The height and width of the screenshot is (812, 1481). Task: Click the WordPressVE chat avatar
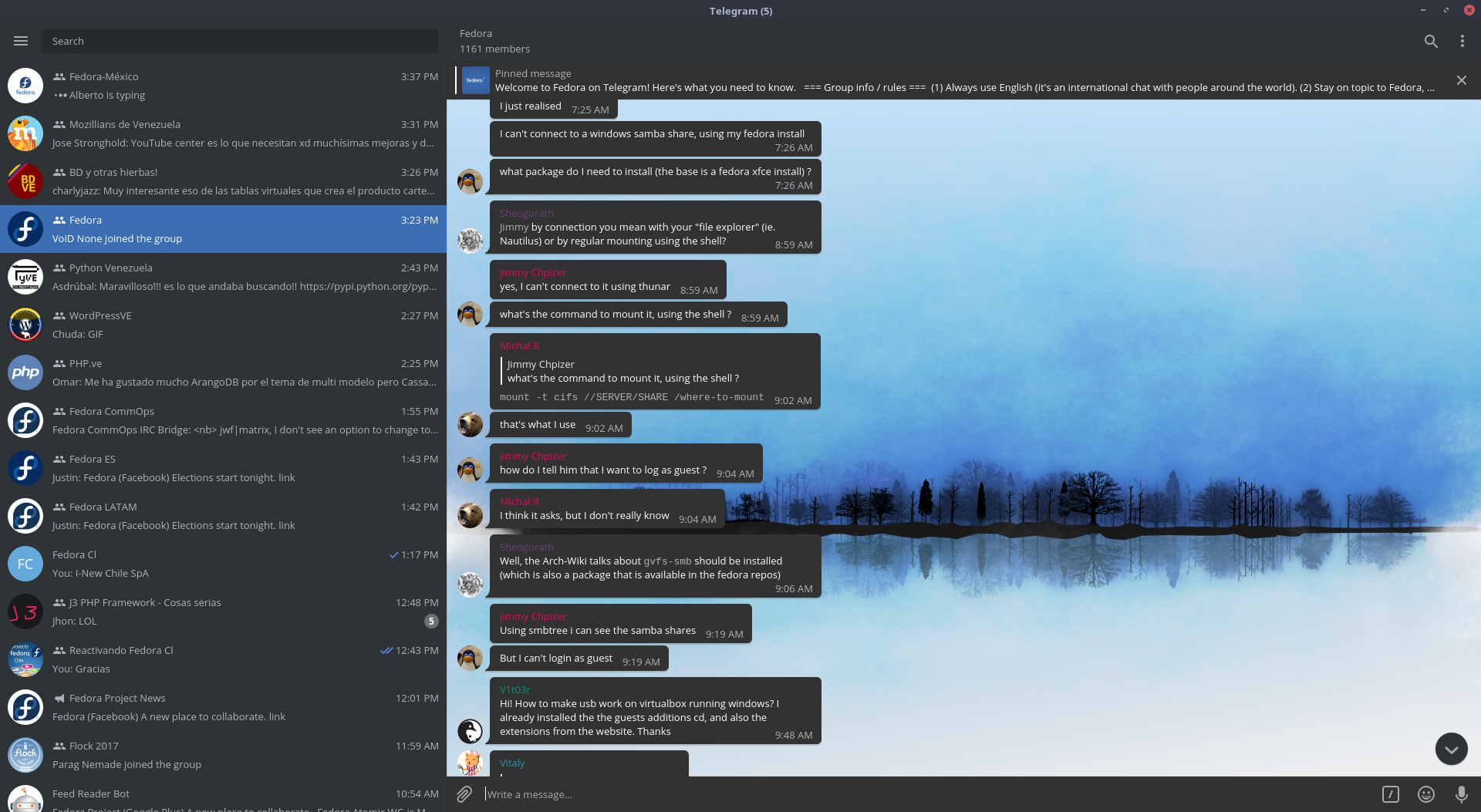coord(25,325)
